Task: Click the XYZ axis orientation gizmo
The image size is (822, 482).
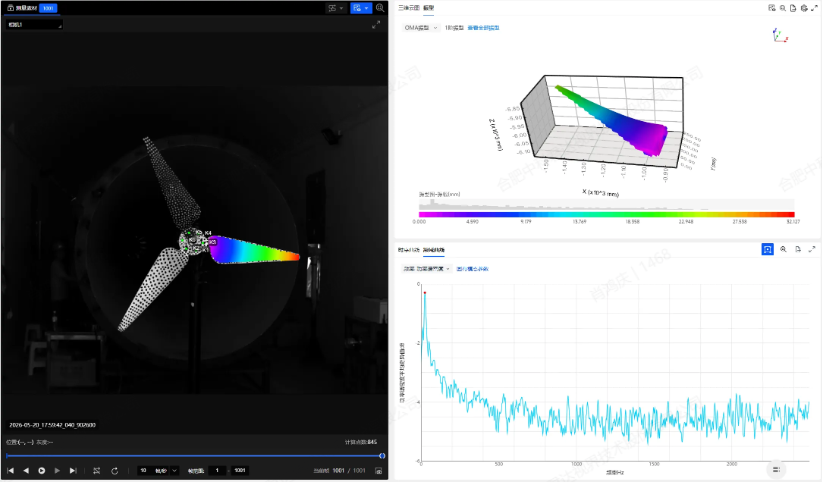Action: tap(780, 36)
